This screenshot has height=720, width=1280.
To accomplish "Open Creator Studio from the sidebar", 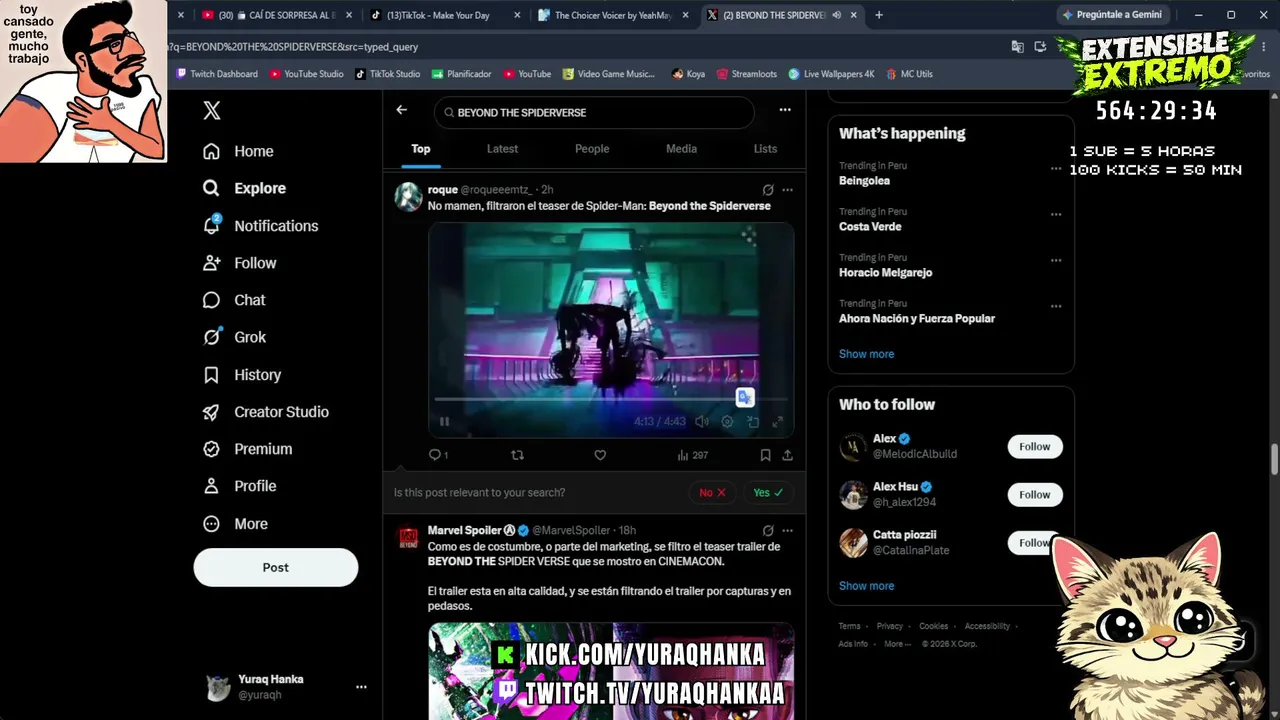I will pos(265,412).
